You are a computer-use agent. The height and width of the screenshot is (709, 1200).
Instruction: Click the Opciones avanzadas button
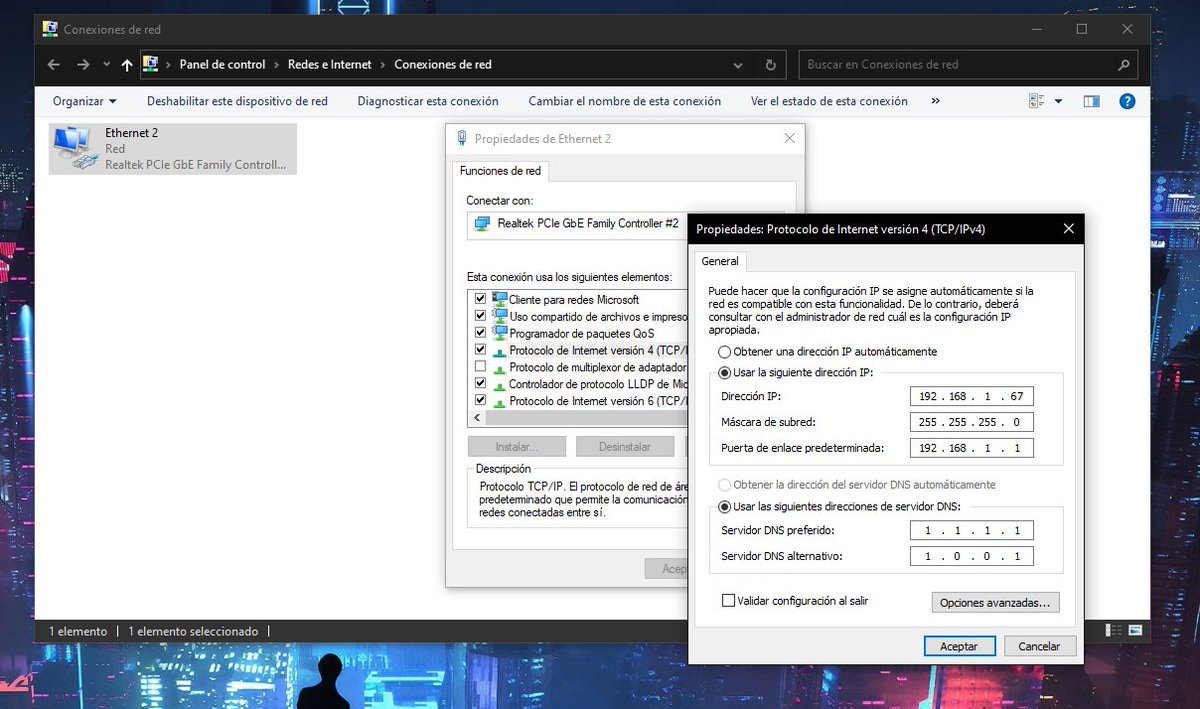pos(995,603)
